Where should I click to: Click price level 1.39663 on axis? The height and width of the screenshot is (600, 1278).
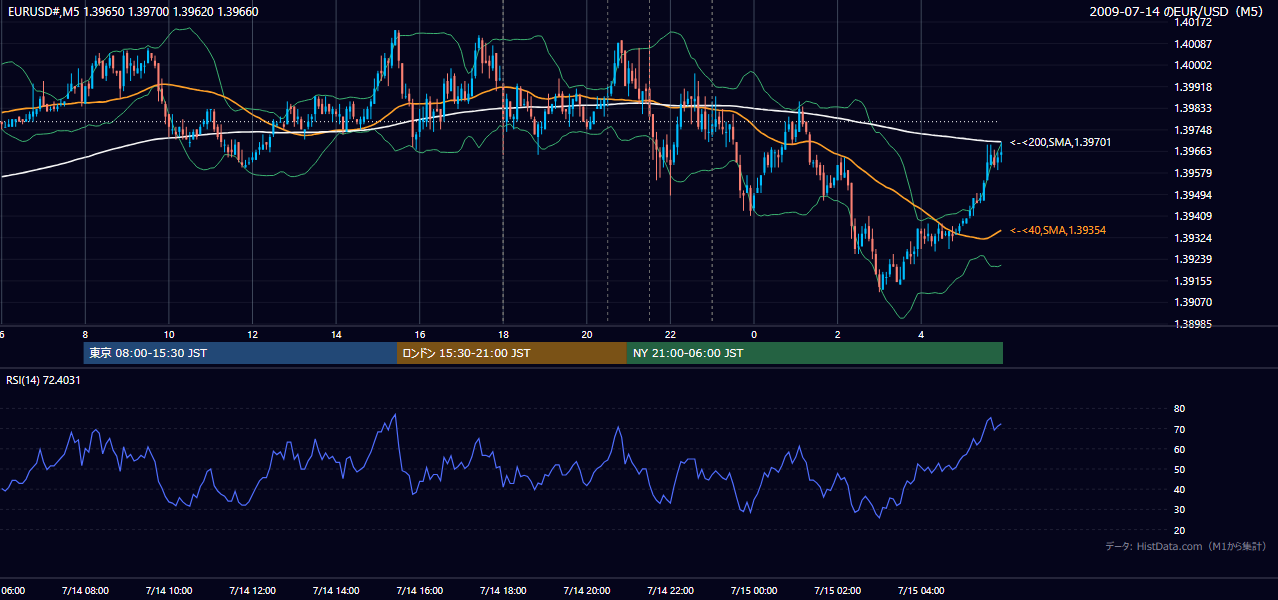point(1194,151)
